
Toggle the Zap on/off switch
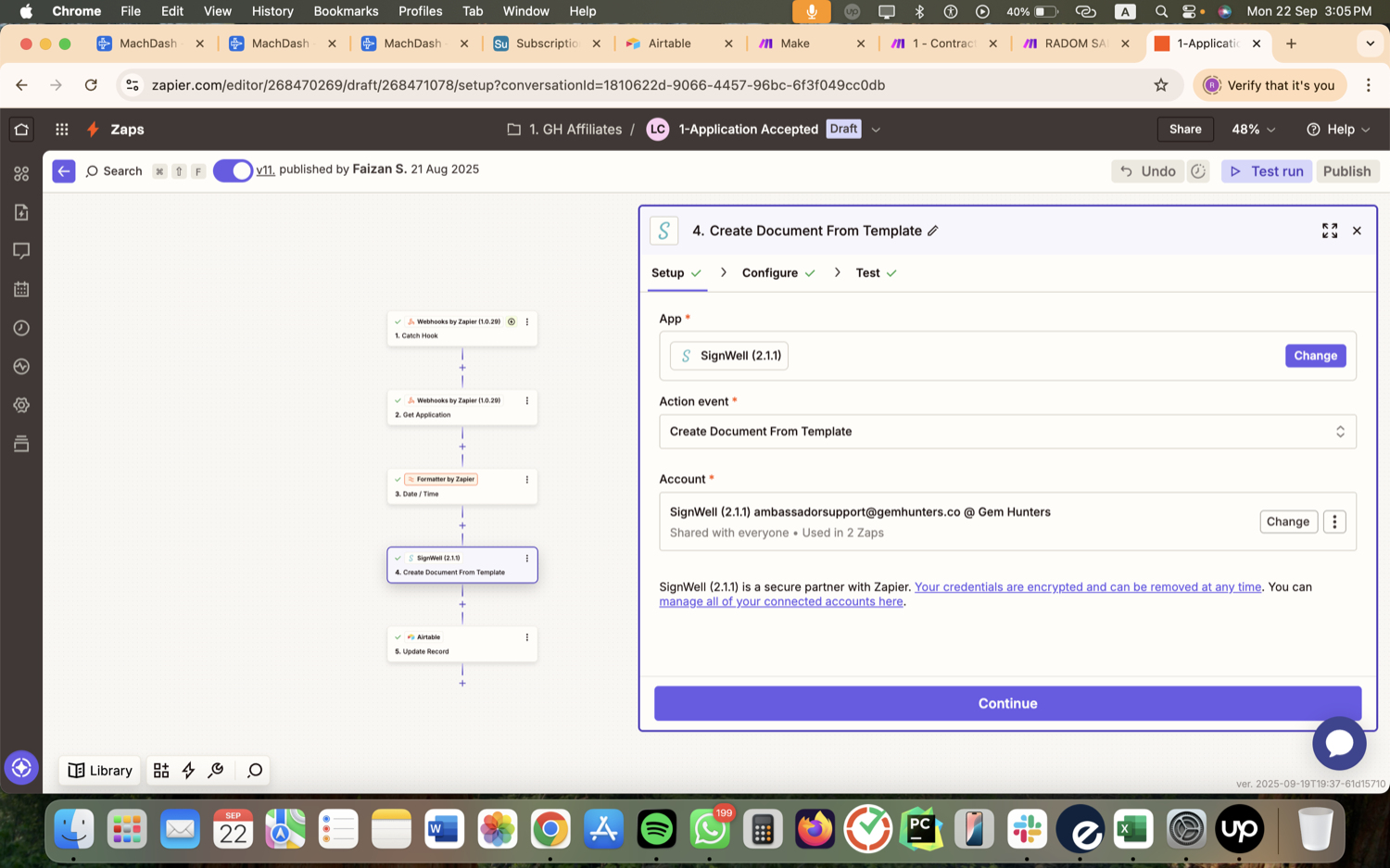click(x=233, y=171)
